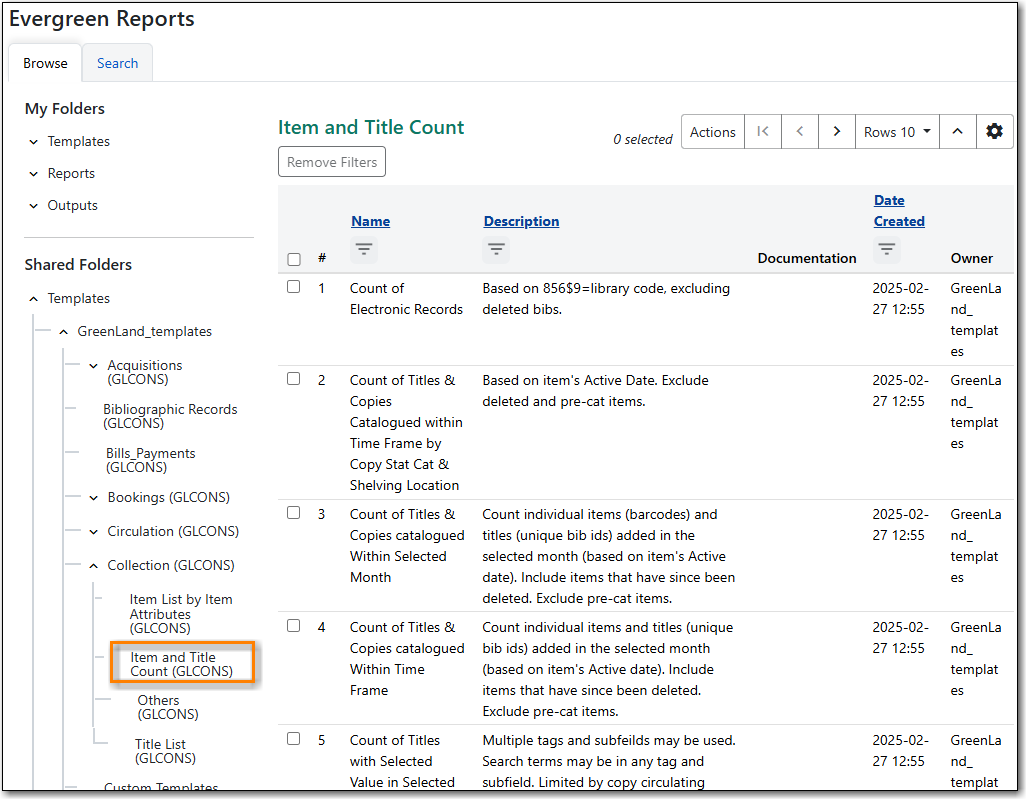
Task: Open the filter icon under Name column
Action: (364, 249)
